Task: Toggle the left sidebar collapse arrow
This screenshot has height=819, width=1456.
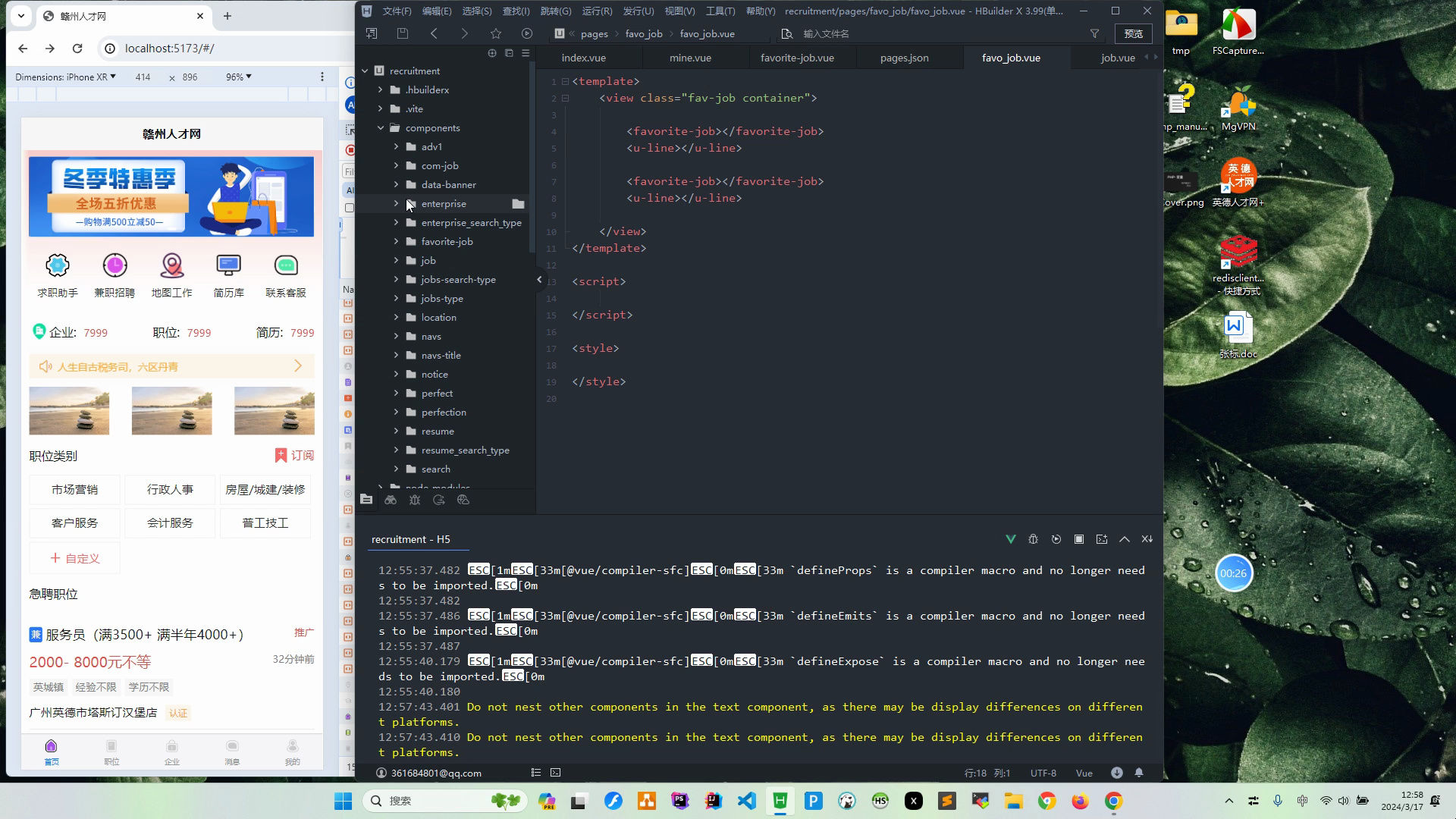Action: (539, 280)
